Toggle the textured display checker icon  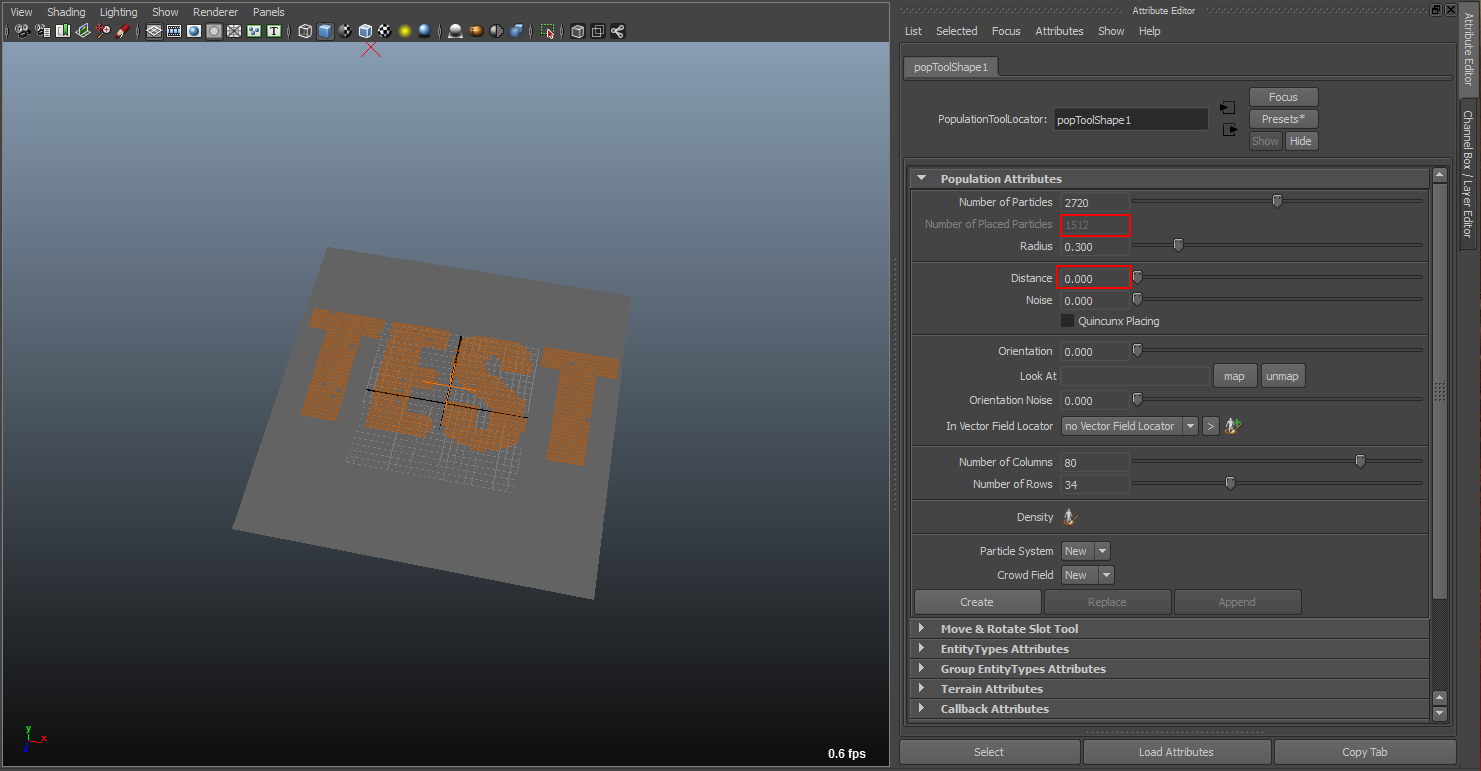click(x=384, y=31)
